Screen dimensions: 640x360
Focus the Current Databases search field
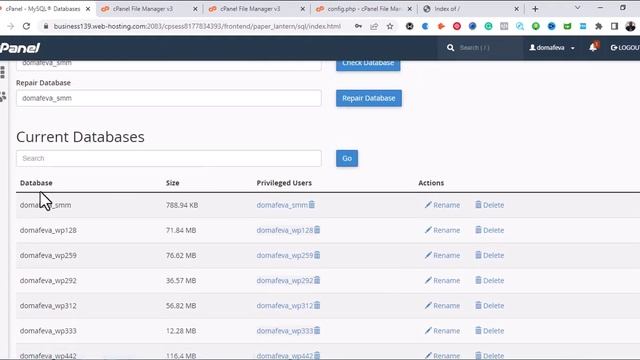pos(169,158)
